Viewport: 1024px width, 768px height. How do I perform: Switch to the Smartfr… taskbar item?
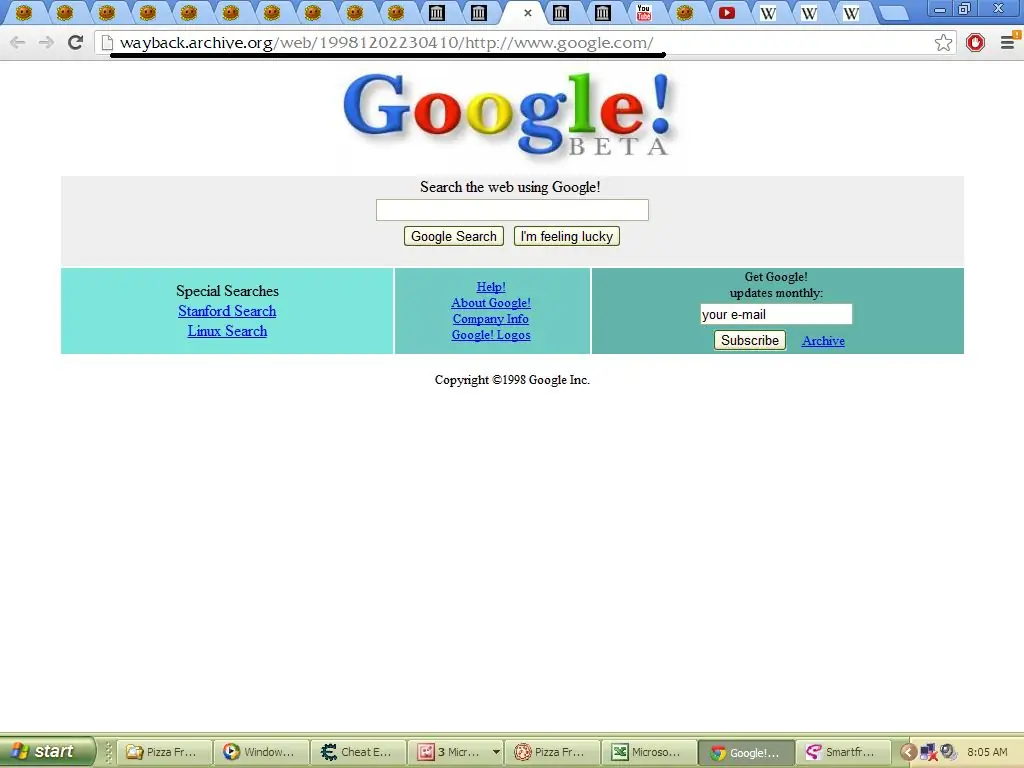coord(843,752)
